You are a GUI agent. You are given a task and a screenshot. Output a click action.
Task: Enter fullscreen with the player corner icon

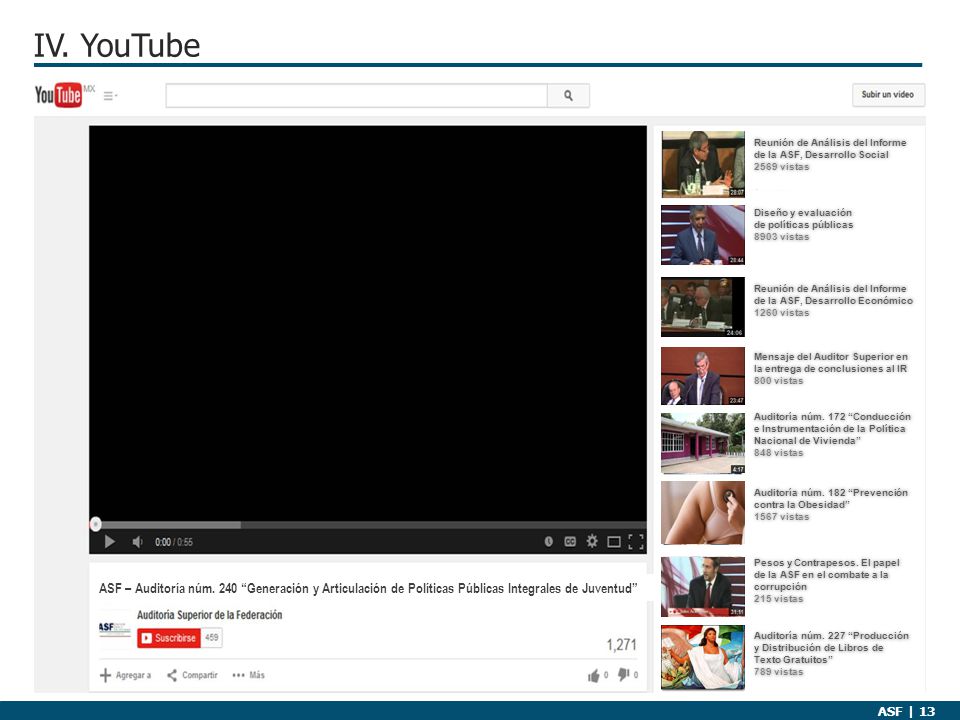(x=636, y=542)
